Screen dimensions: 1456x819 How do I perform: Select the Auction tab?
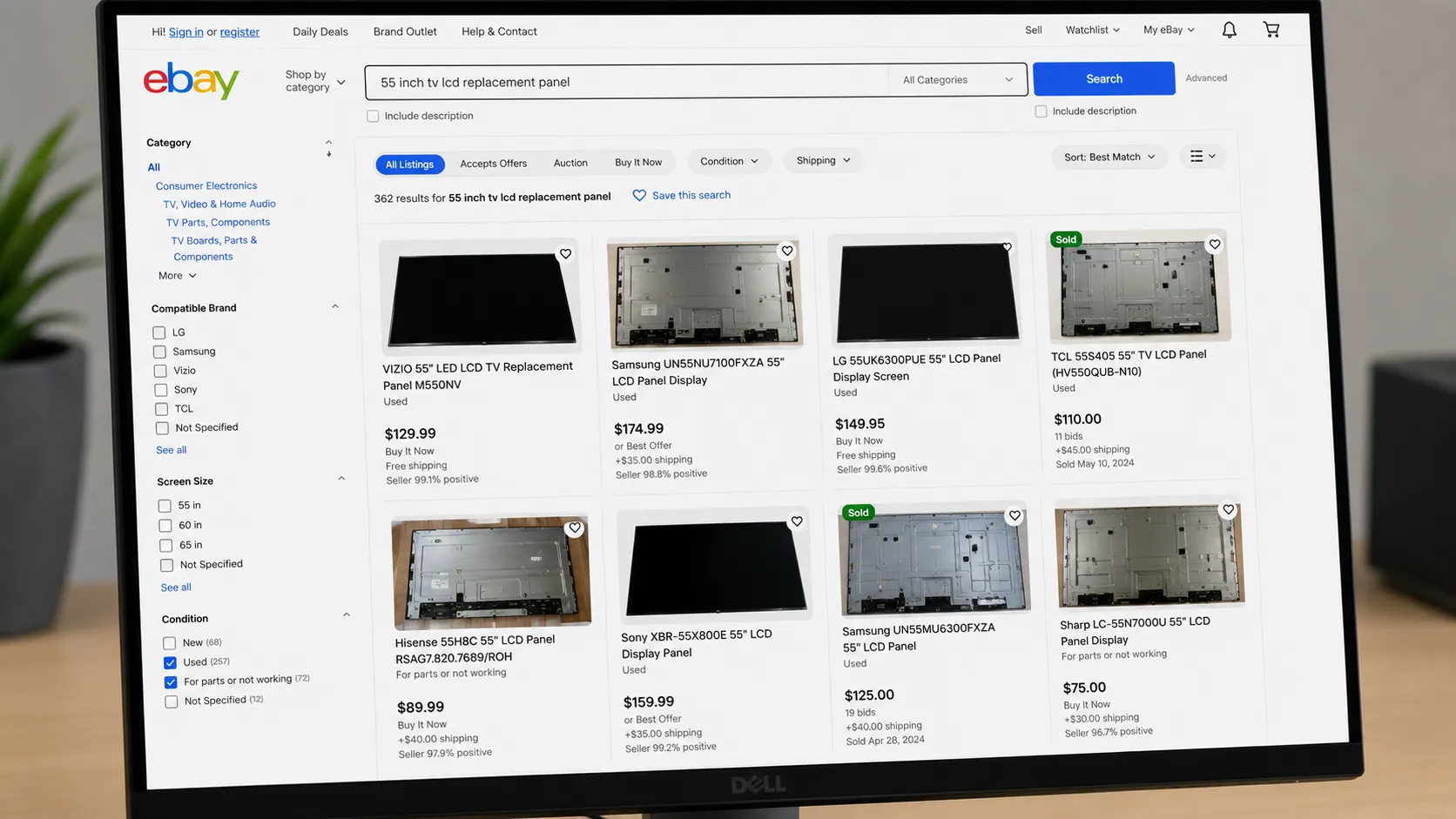(570, 163)
